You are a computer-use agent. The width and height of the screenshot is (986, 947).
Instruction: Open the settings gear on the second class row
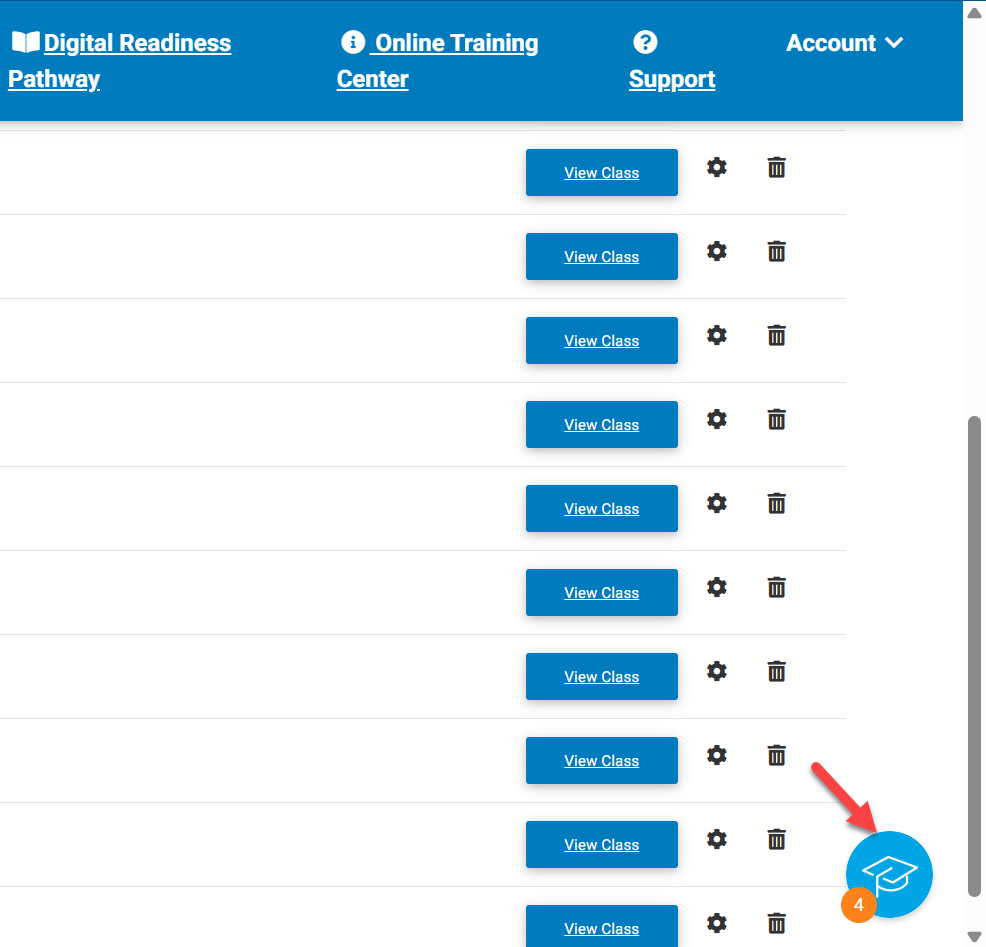click(717, 251)
